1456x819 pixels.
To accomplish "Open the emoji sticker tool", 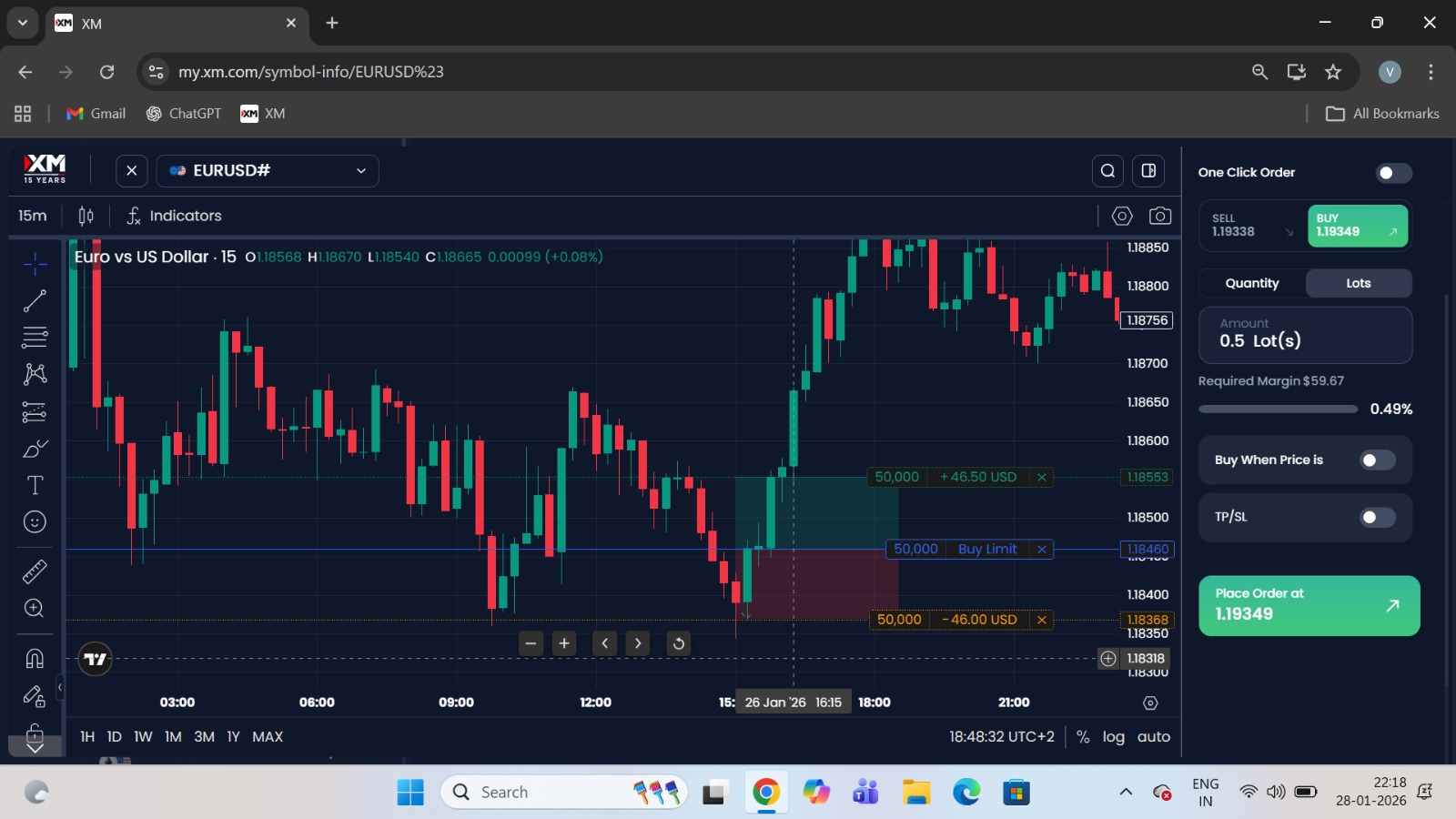I will tap(35, 521).
